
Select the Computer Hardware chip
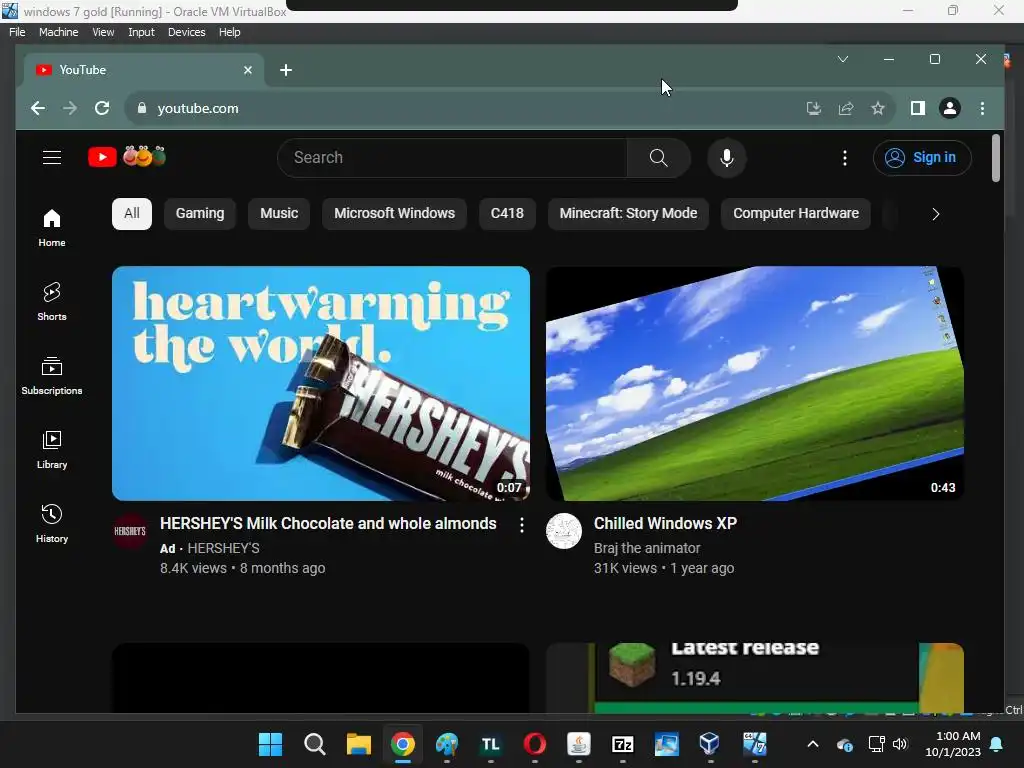[795, 214]
